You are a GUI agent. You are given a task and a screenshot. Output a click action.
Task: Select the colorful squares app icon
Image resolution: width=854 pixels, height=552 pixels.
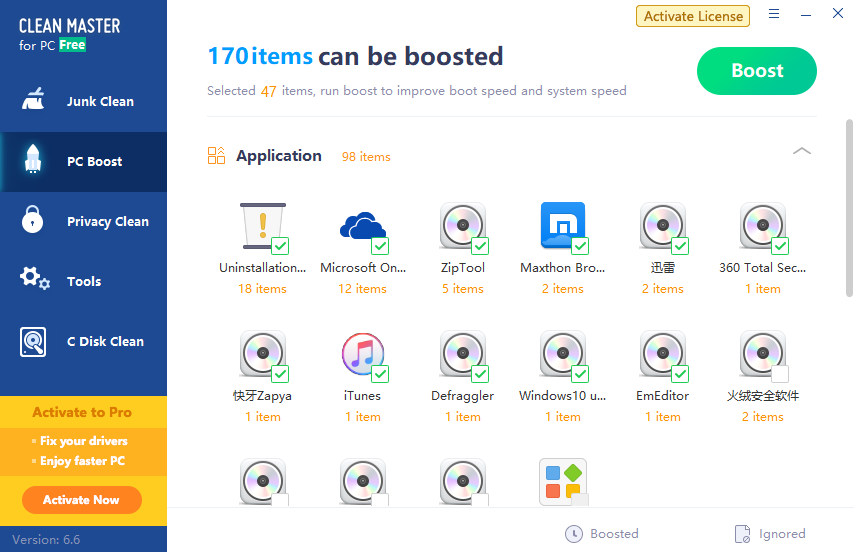click(x=563, y=481)
